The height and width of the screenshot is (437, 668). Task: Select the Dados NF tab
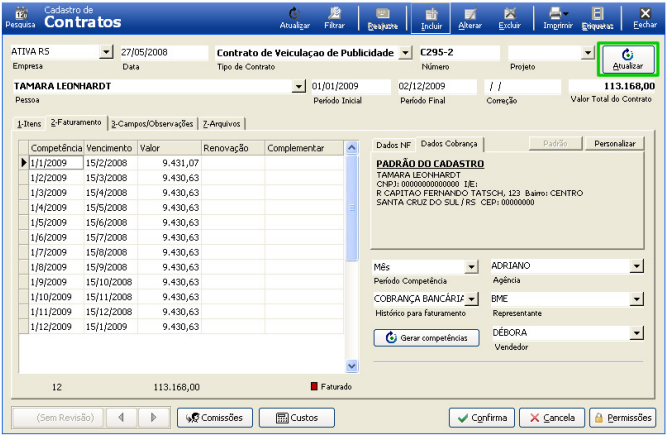393,145
